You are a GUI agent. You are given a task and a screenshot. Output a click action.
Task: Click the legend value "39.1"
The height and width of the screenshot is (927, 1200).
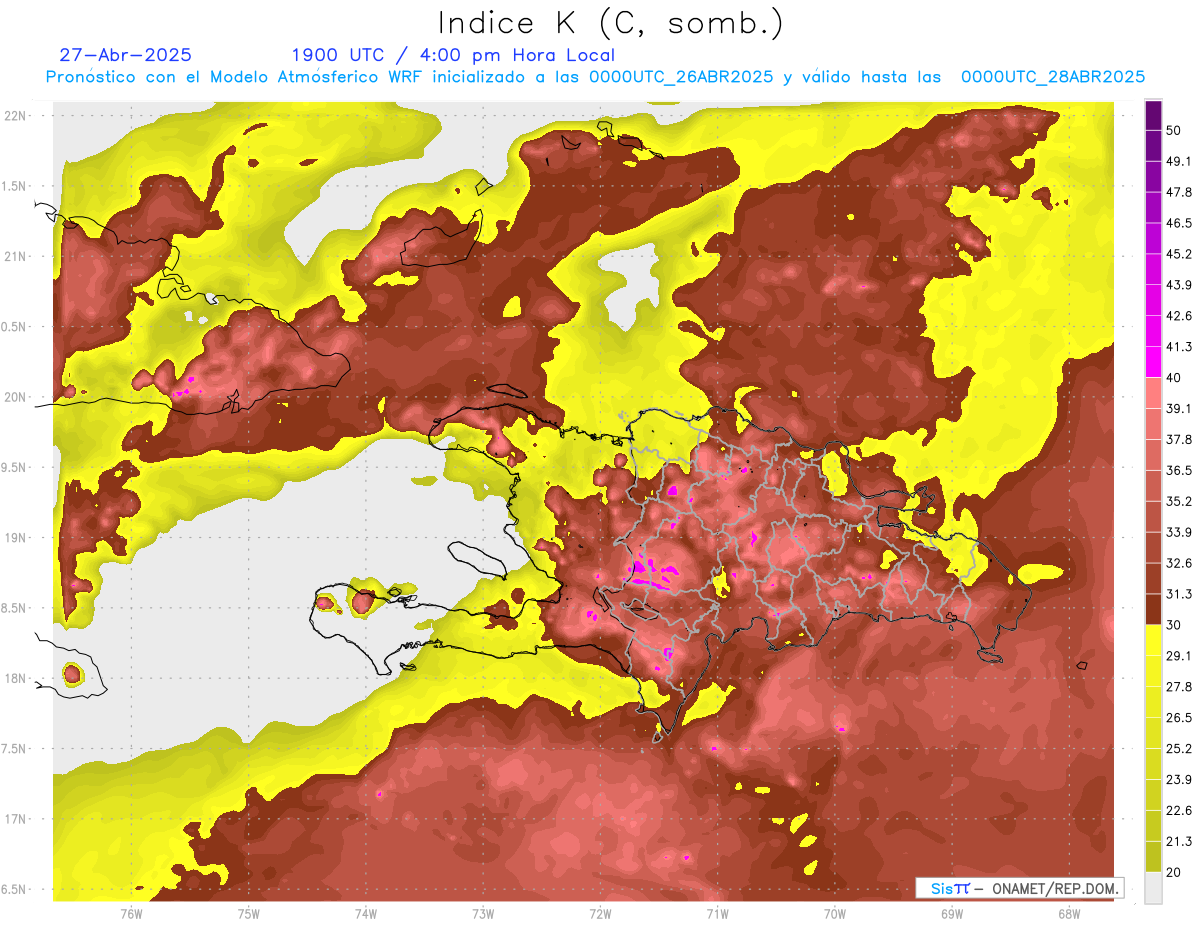coord(1179,408)
